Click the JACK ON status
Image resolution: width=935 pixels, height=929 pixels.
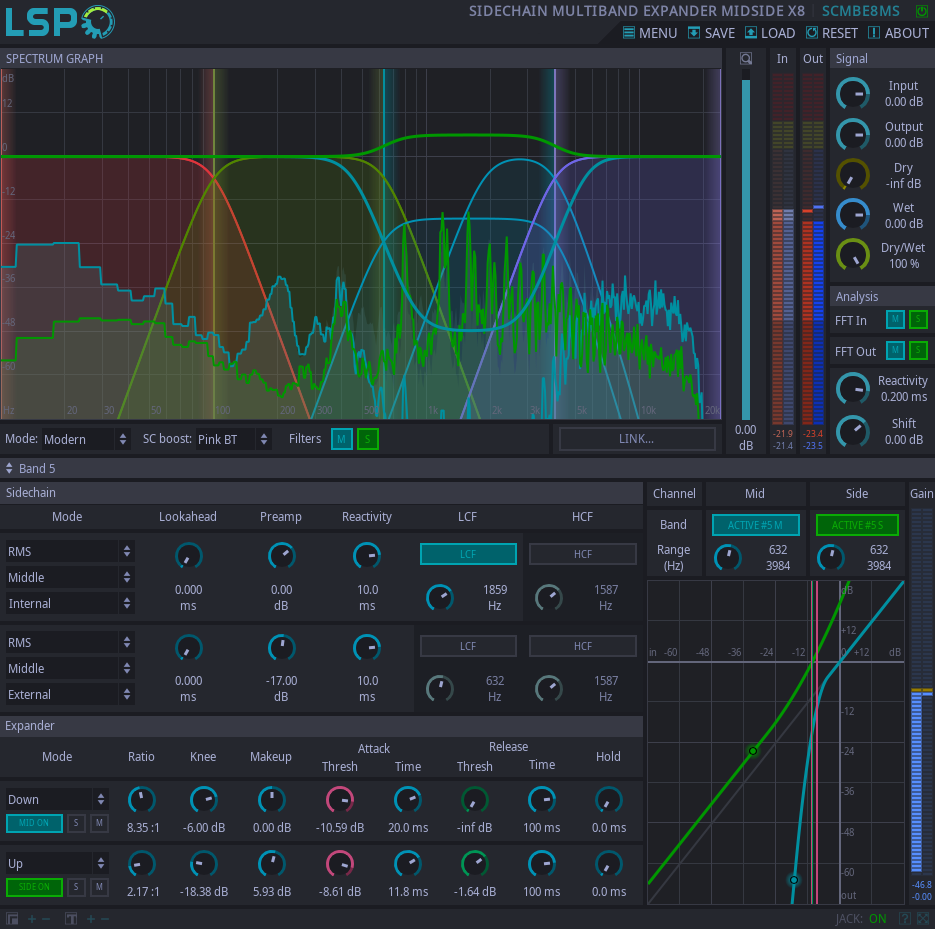861,919
